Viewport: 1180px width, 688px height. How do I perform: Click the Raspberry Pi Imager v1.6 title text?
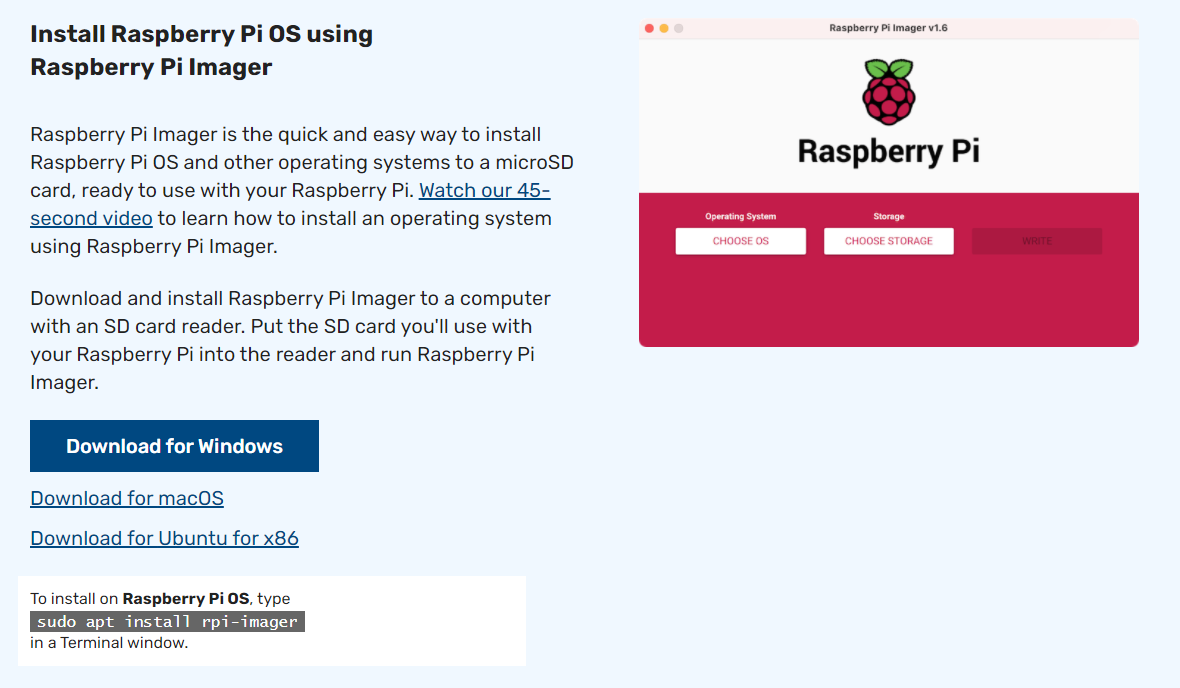click(x=888, y=28)
